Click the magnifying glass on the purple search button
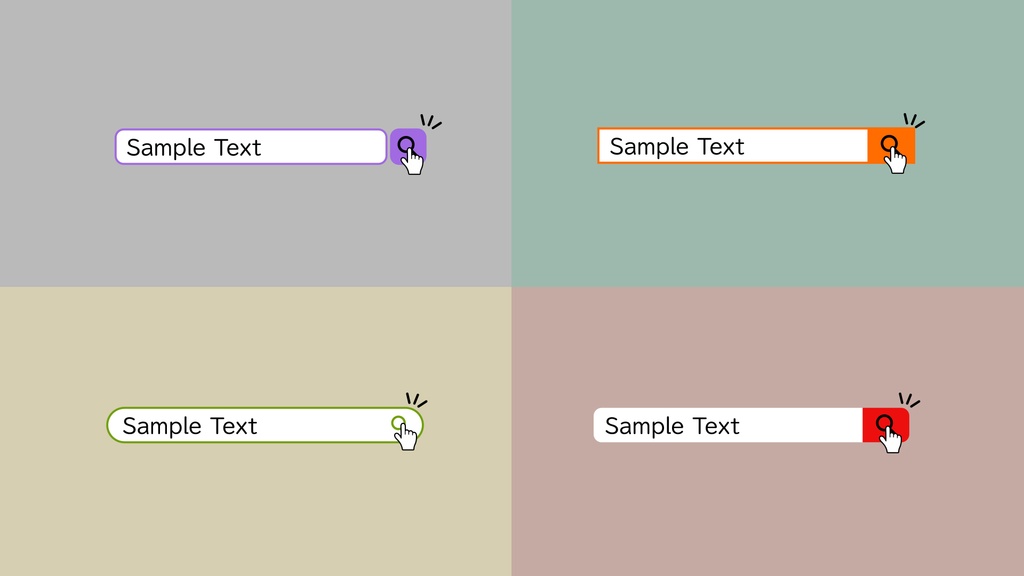The width and height of the screenshot is (1024, 576). (405, 145)
